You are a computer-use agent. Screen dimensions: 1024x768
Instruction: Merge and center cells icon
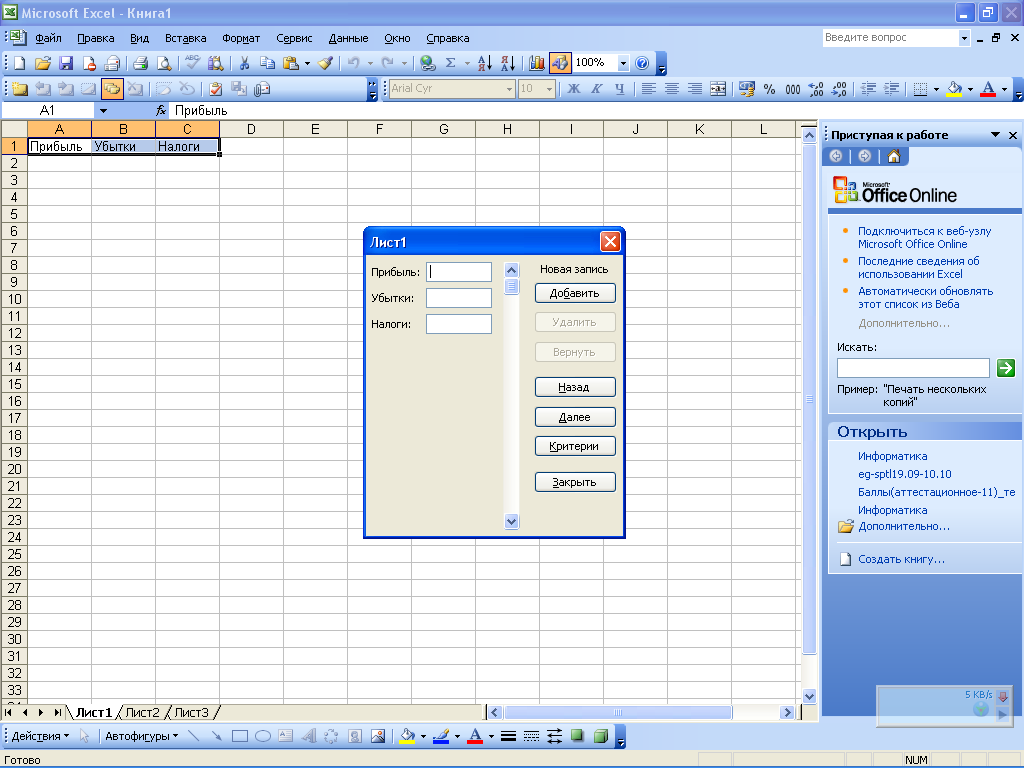click(718, 89)
